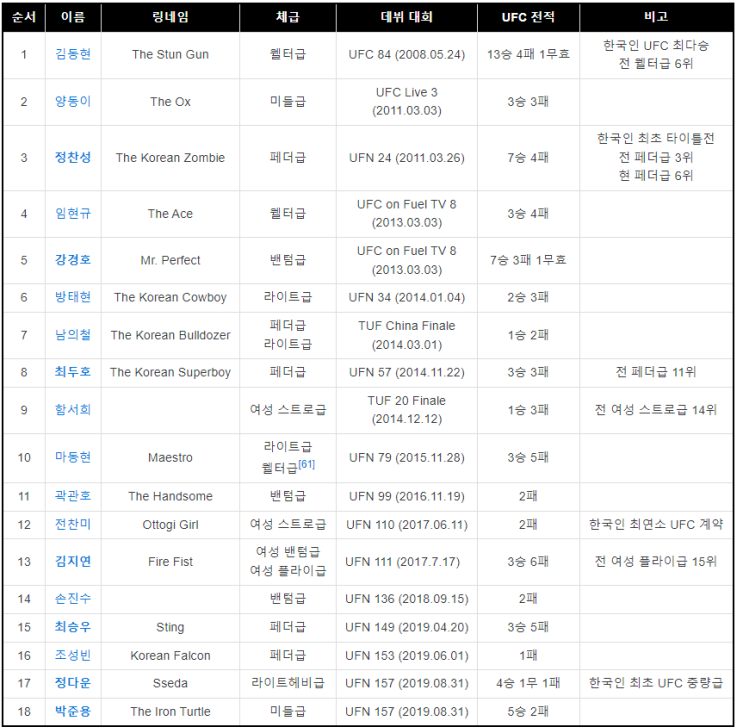
Task: Select ring name The Korean Cowboy
Action: click(x=170, y=298)
